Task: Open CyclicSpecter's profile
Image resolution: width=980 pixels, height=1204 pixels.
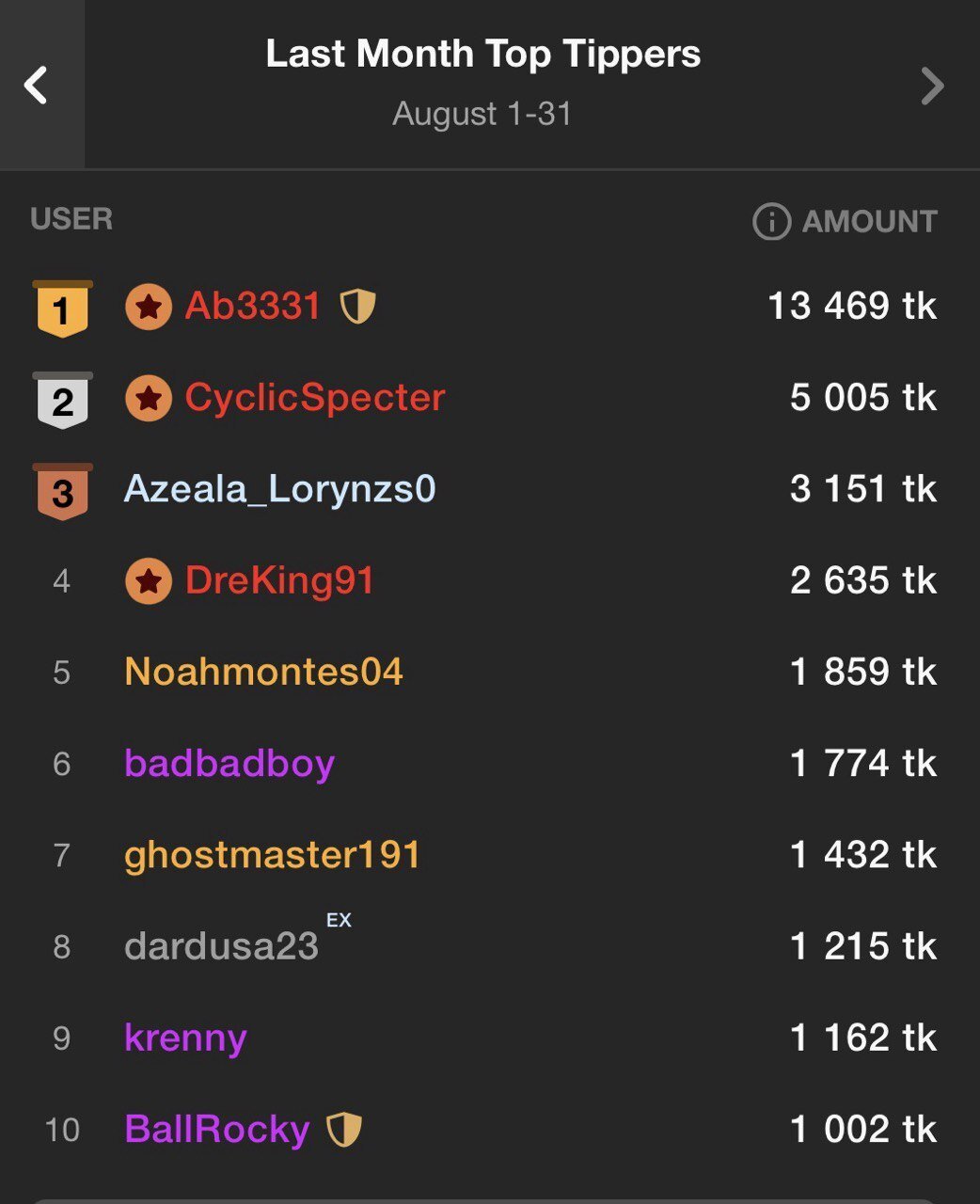Action: coord(315,397)
